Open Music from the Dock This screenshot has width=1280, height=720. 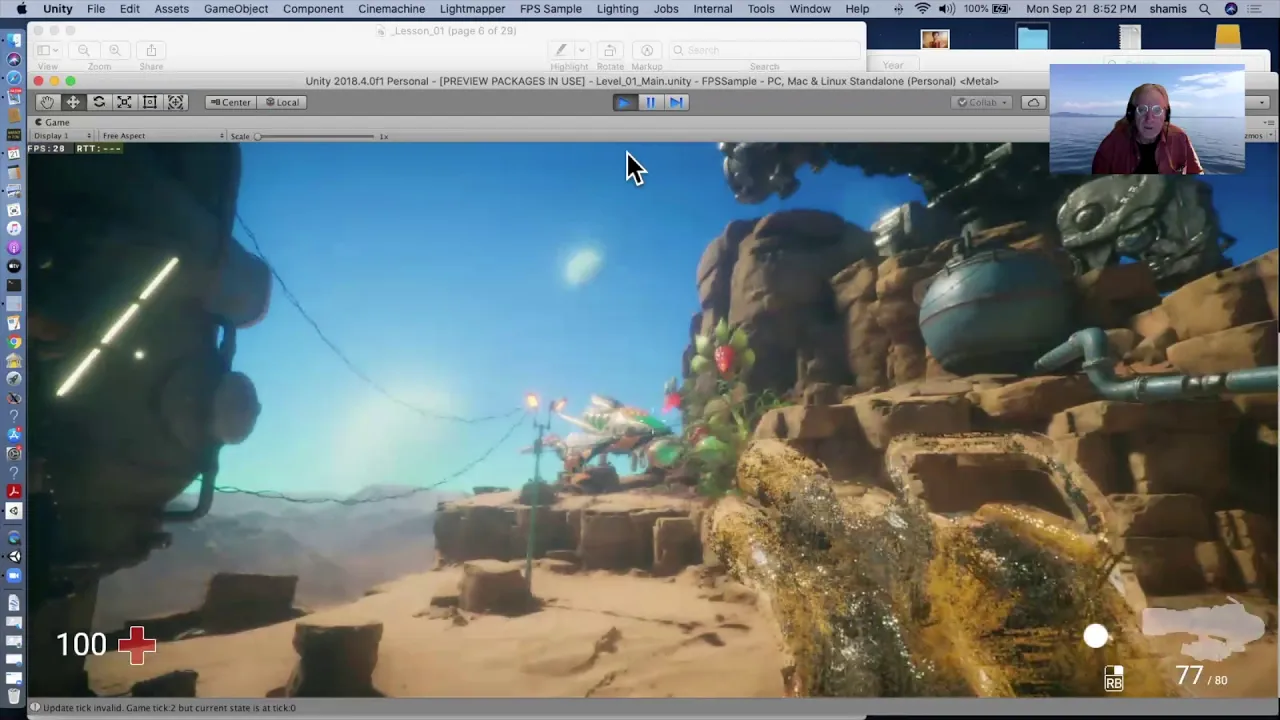pyautogui.click(x=14, y=228)
